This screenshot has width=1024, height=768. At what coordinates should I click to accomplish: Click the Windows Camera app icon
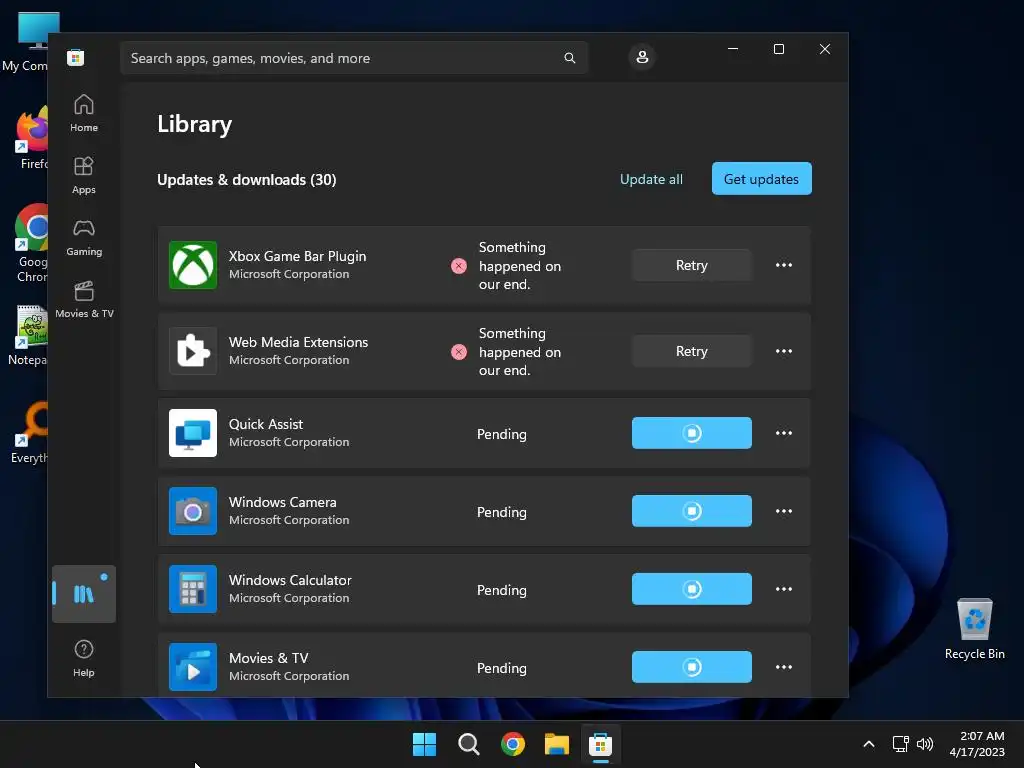[193, 511]
